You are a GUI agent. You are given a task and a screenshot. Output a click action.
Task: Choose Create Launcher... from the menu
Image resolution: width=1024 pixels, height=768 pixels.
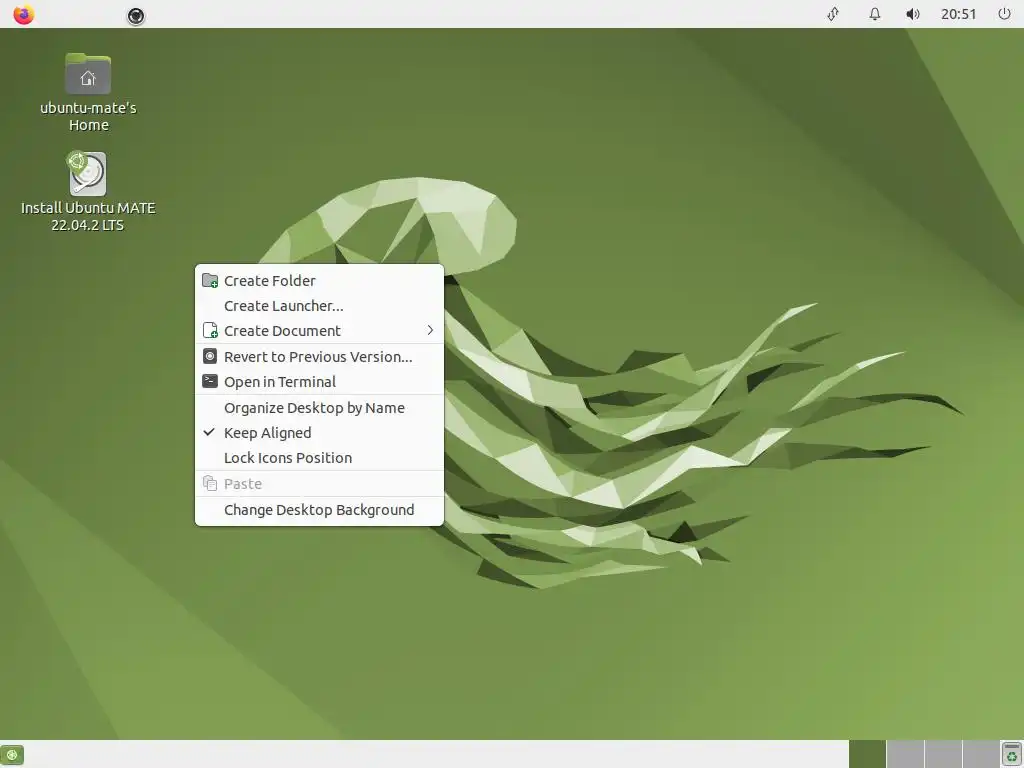(319, 306)
